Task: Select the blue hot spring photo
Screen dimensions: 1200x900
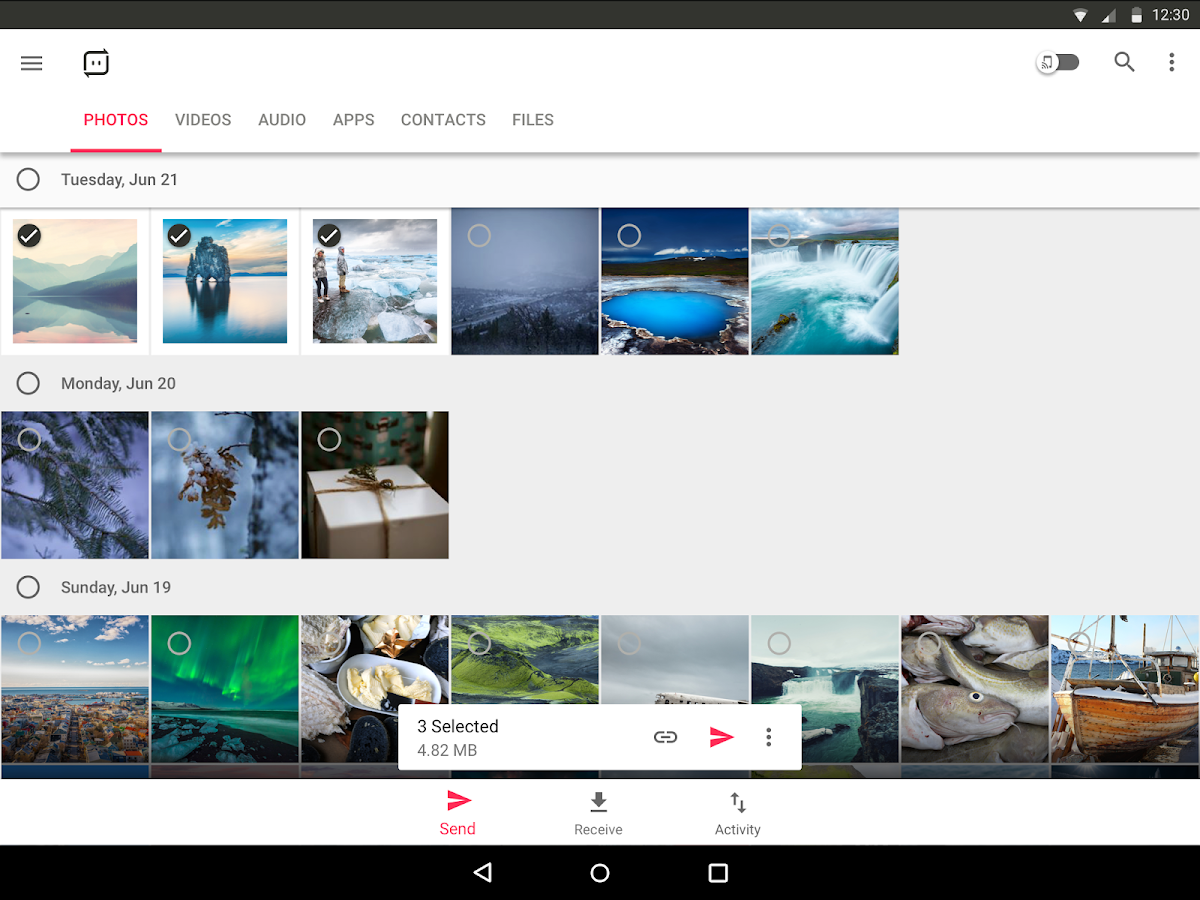Action: [x=629, y=235]
